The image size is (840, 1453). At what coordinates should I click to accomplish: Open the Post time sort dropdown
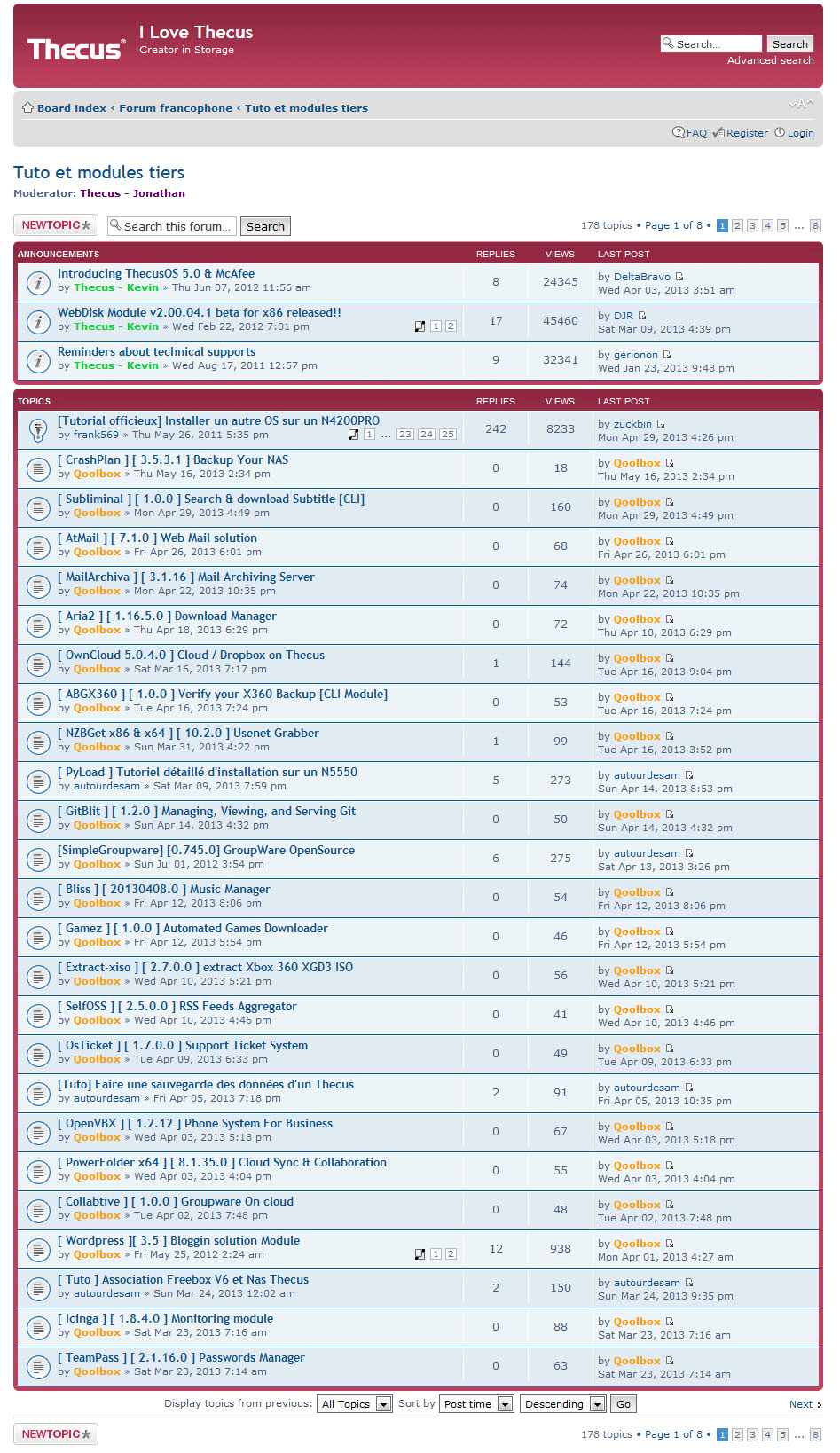click(477, 1404)
